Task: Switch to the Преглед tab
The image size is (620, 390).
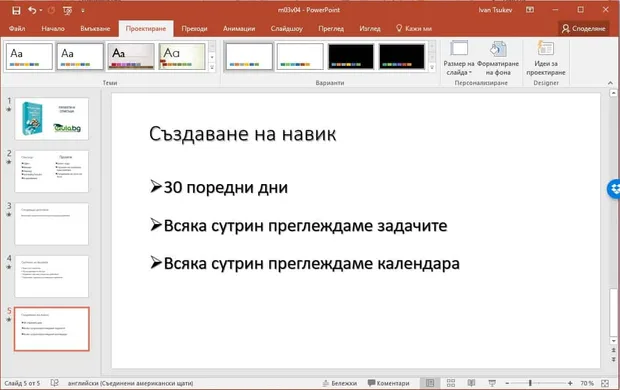Action: [x=331, y=28]
